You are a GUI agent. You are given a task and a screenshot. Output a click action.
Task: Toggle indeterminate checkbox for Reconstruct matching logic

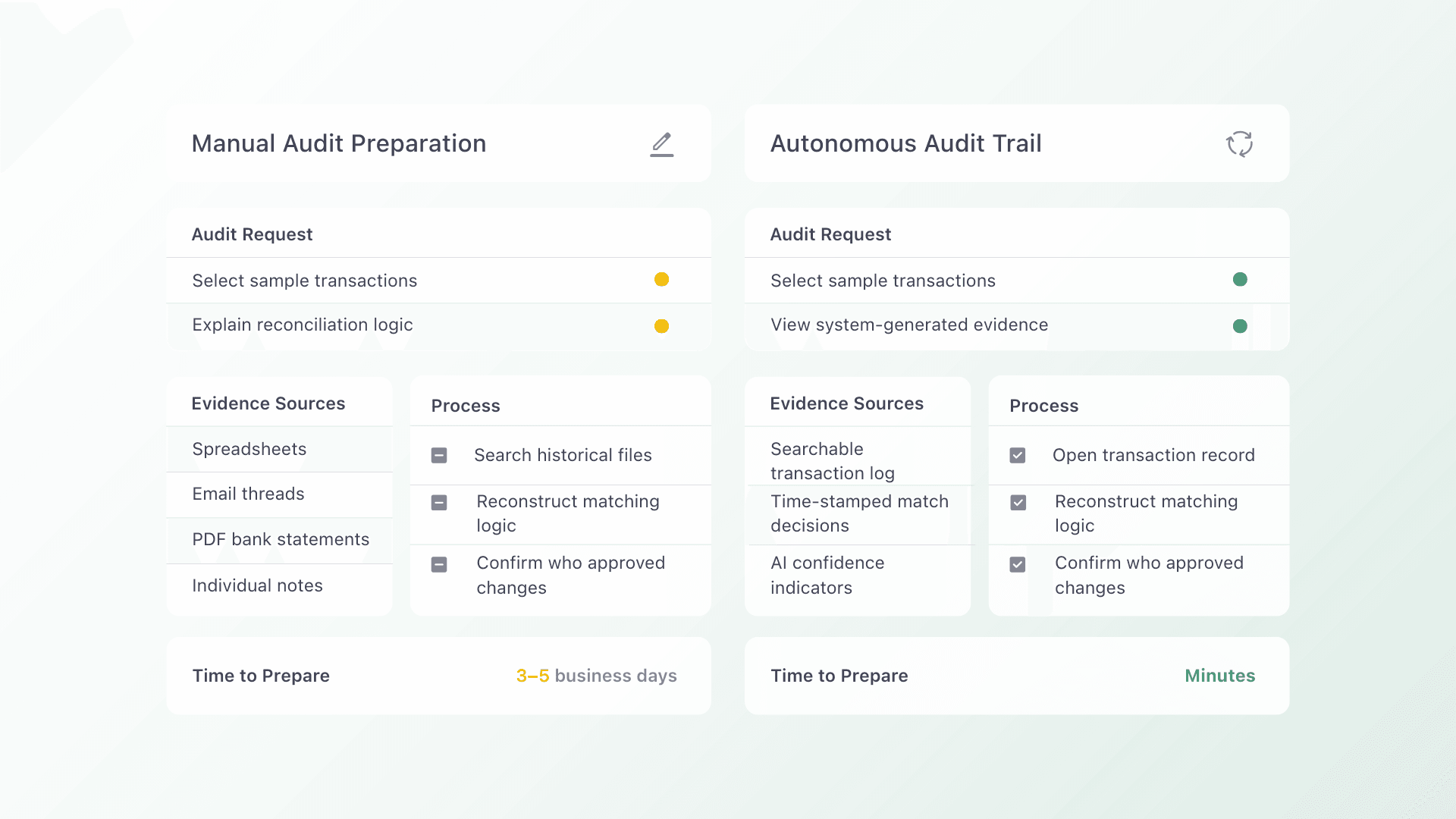coord(439,503)
